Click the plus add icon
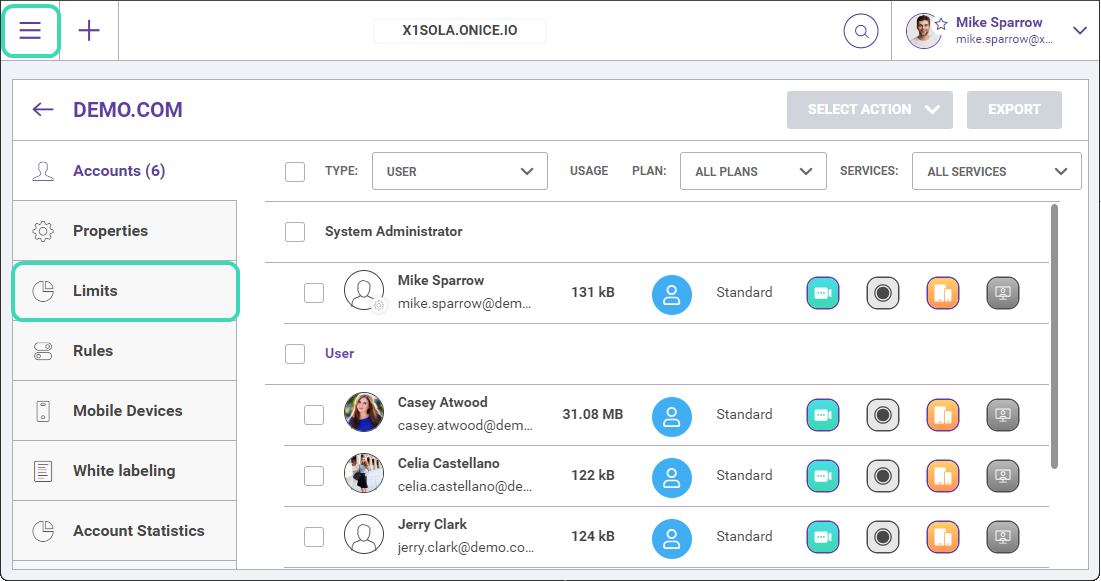The height and width of the screenshot is (581, 1101). pyautogui.click(x=89, y=30)
